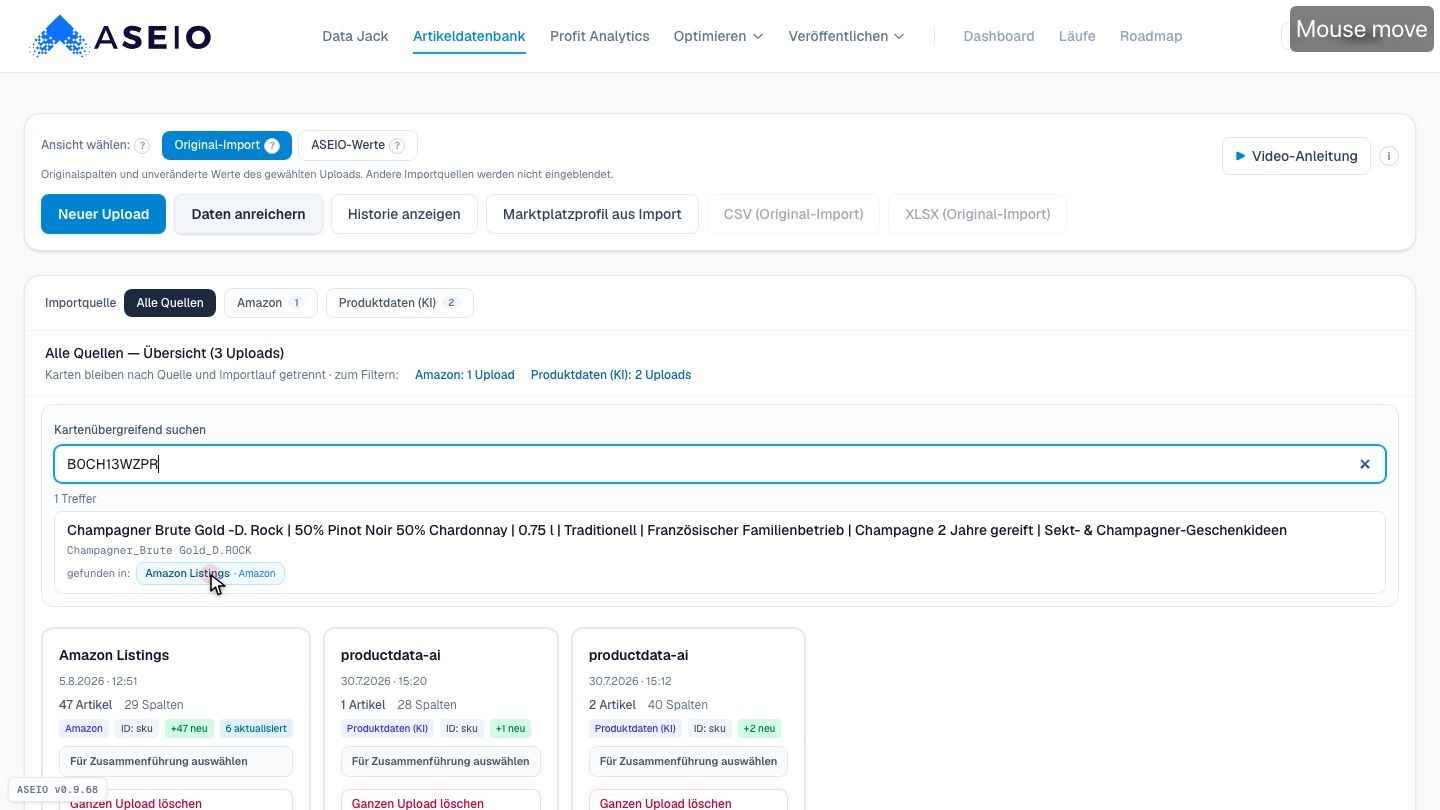Click Marktplatzprofil aus Import
The image size is (1440, 810).
pos(592,214)
